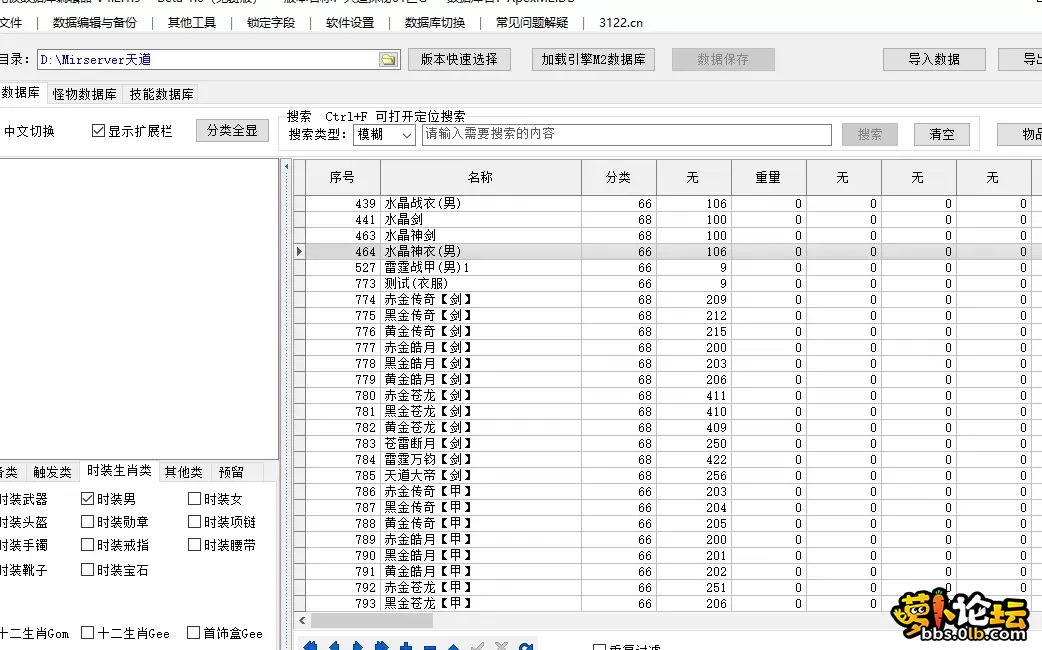The image size is (1042, 650).
Task: Click the horizontal scrollbar thumb below table
Action: point(371,620)
